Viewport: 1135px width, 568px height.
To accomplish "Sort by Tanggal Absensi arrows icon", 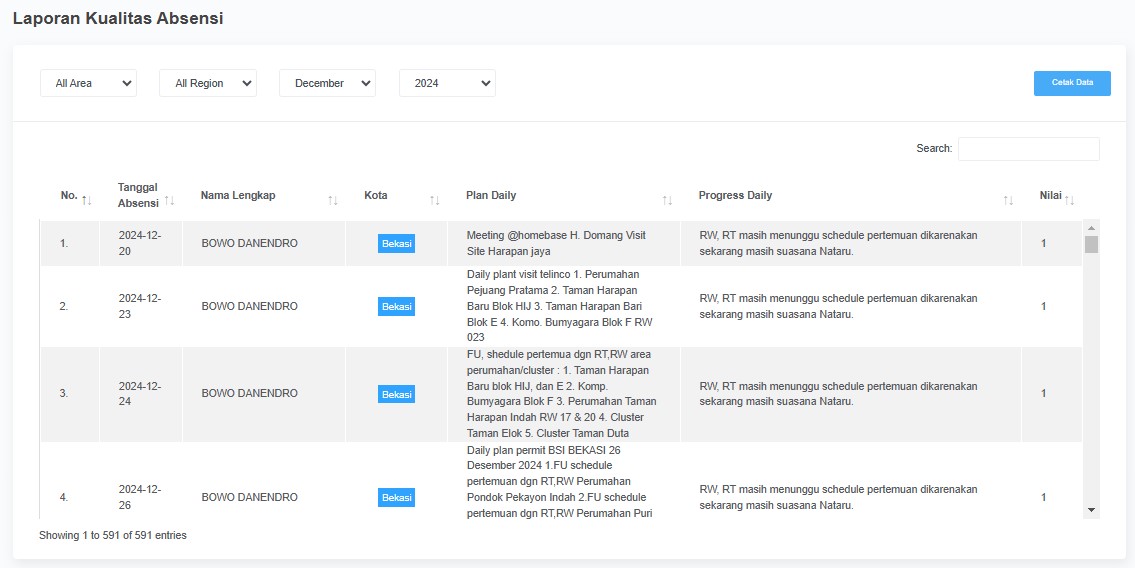I will coord(170,201).
